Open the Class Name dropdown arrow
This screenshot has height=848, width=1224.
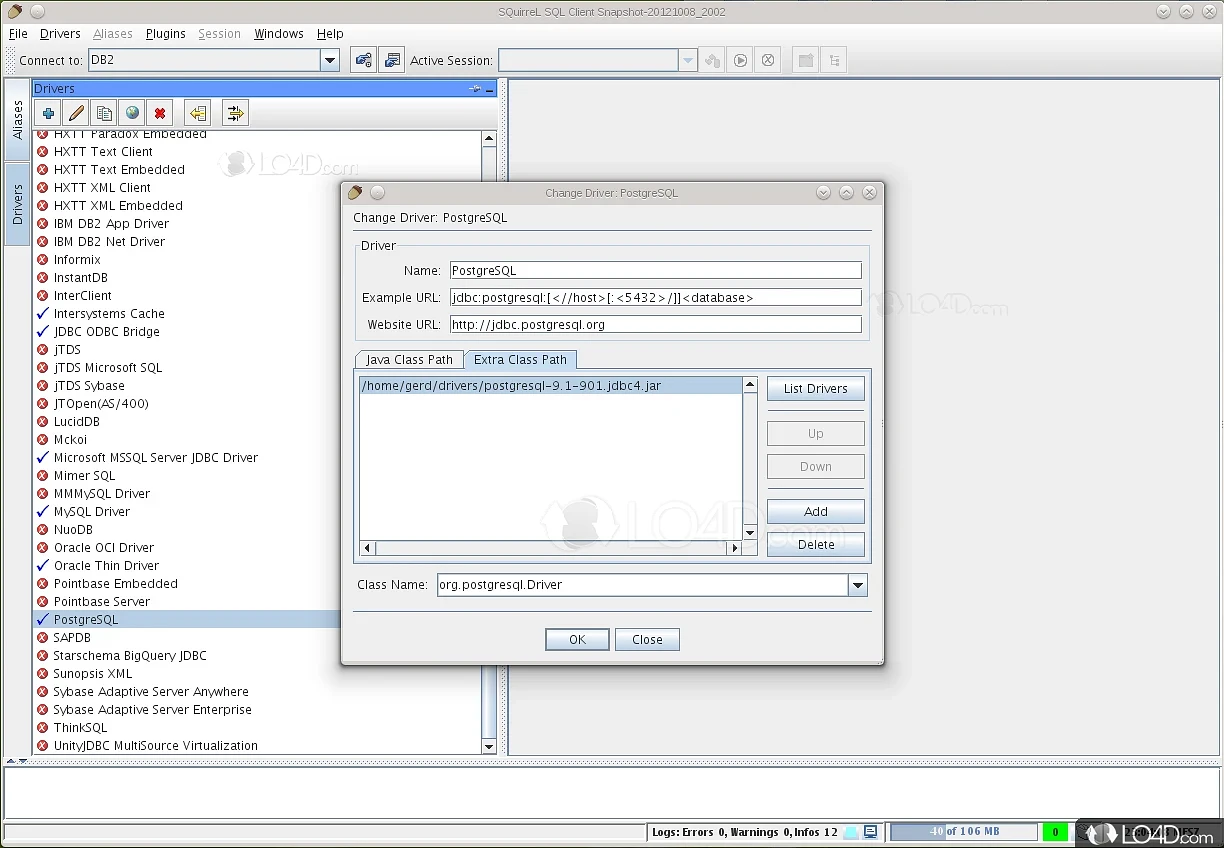click(x=857, y=585)
